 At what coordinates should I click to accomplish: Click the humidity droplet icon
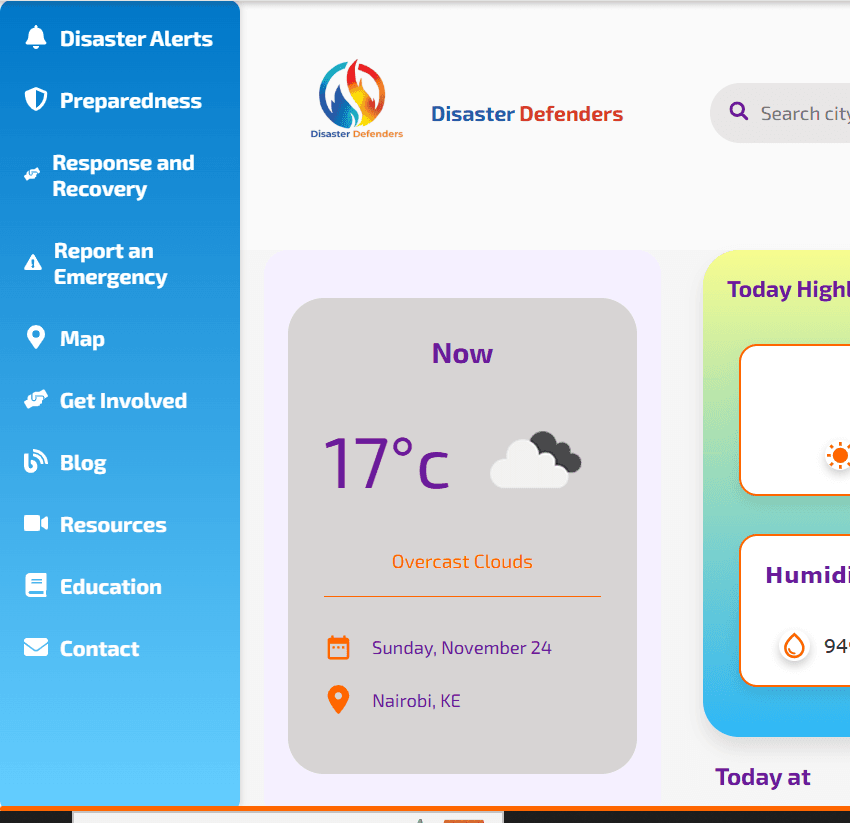tap(794, 646)
